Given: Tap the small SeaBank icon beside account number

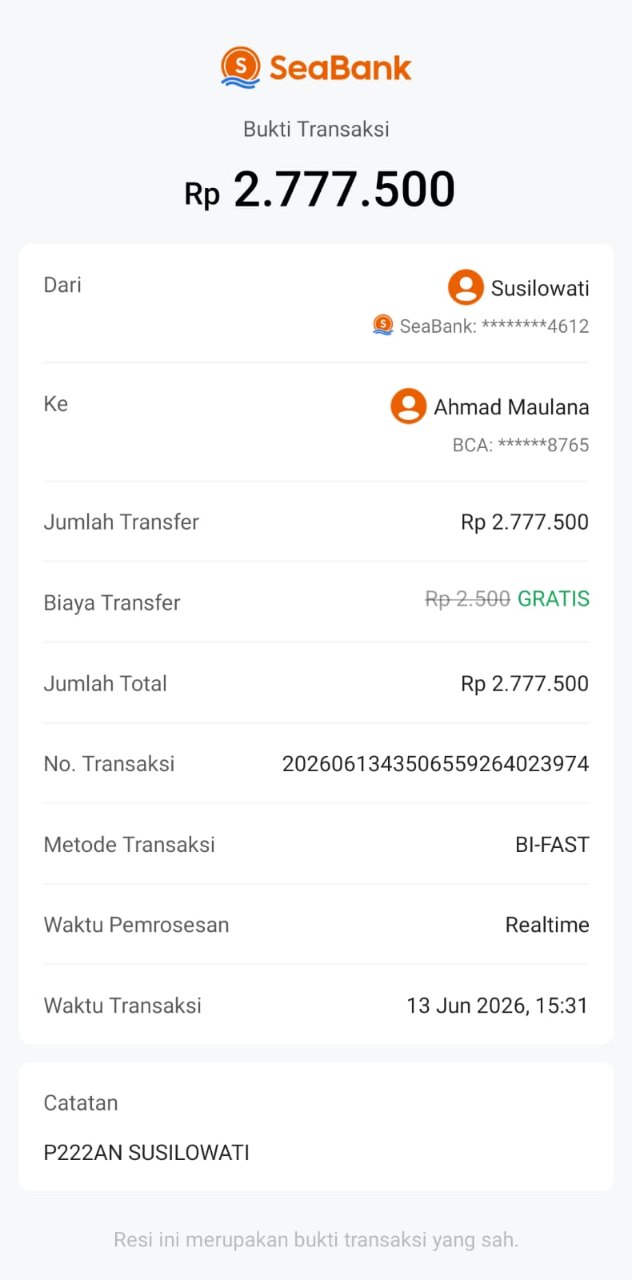Looking at the screenshot, I should [383, 325].
